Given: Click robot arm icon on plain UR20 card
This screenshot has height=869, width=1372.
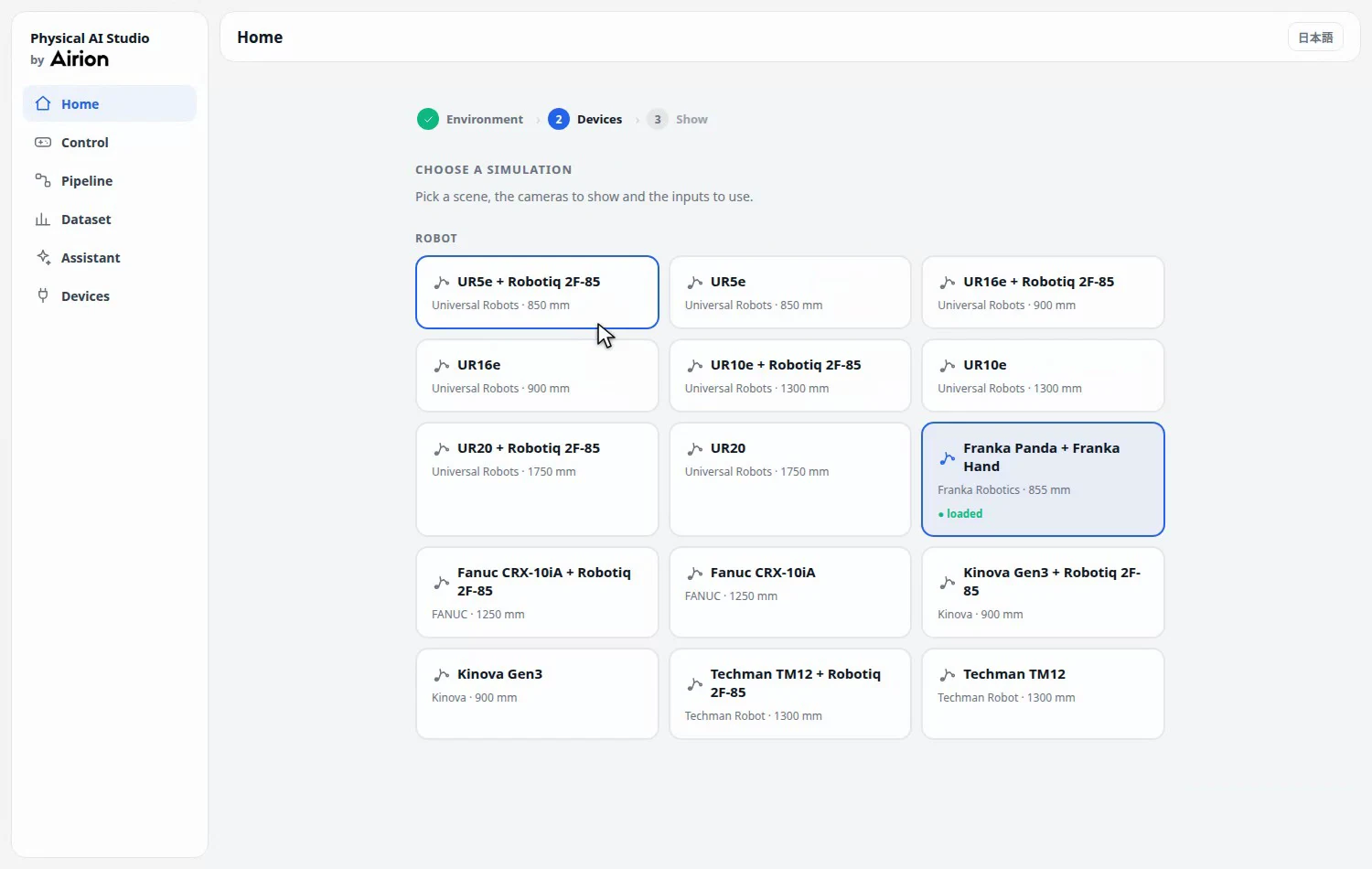Looking at the screenshot, I should click(694, 449).
